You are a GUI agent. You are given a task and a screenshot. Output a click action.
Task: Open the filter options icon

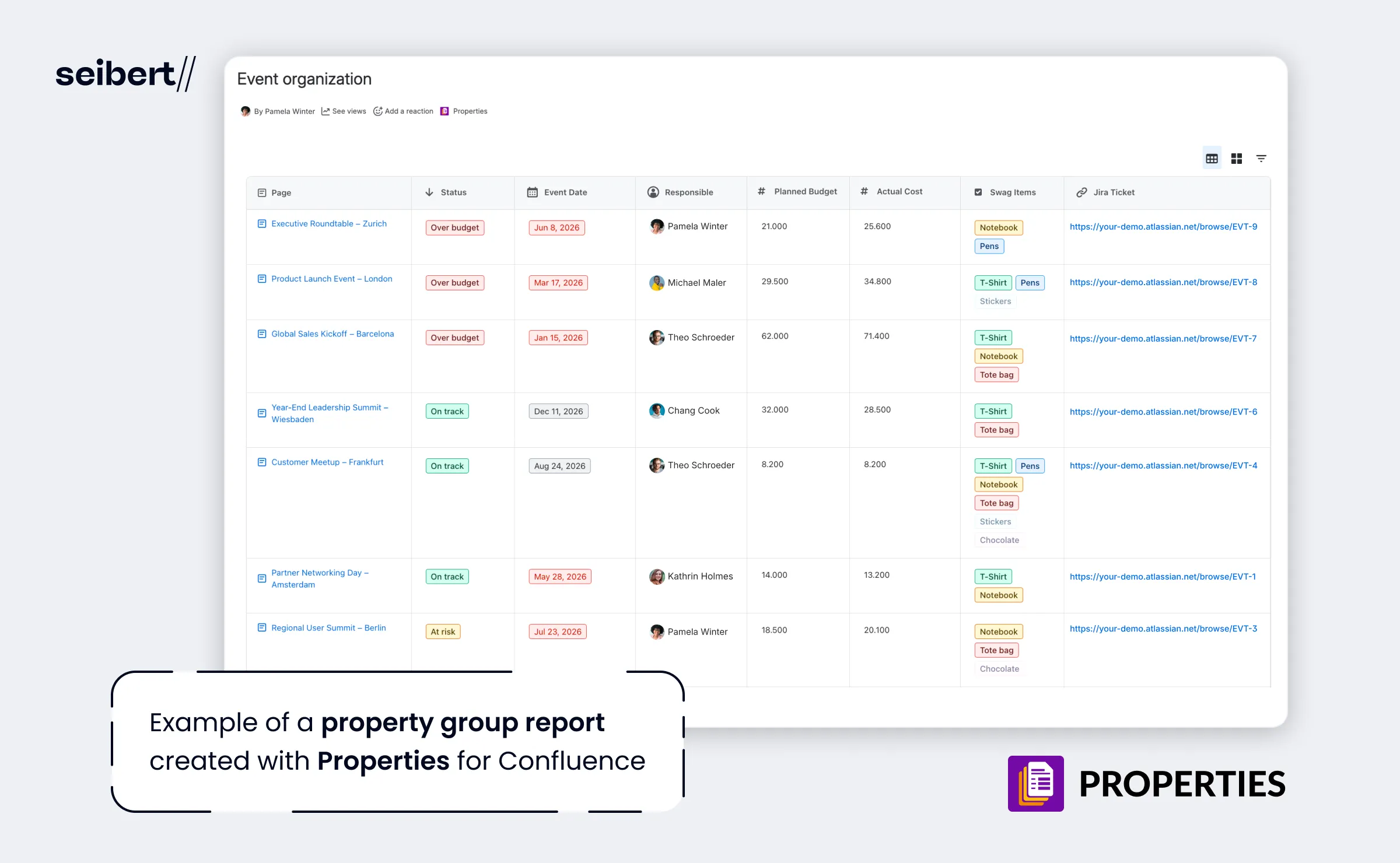point(1261,159)
